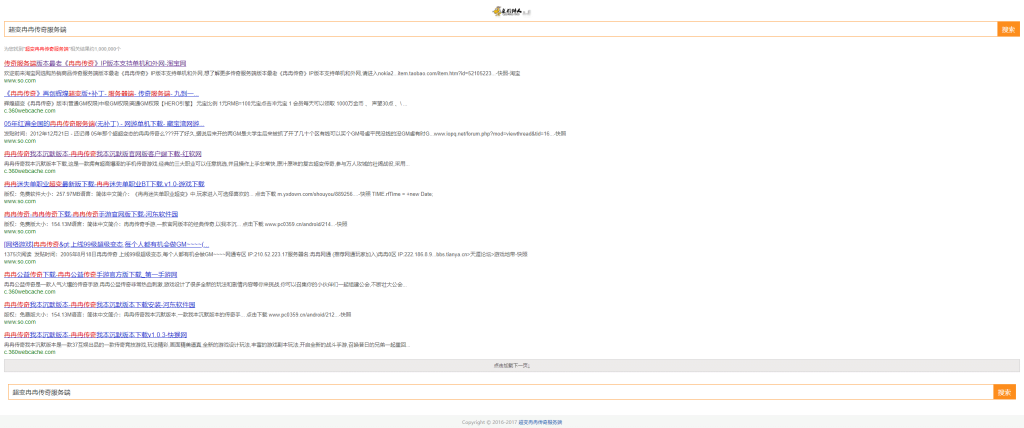Open the first 河东软件园 手游官网版 result
This screenshot has height=428, width=1024.
coord(91,214)
